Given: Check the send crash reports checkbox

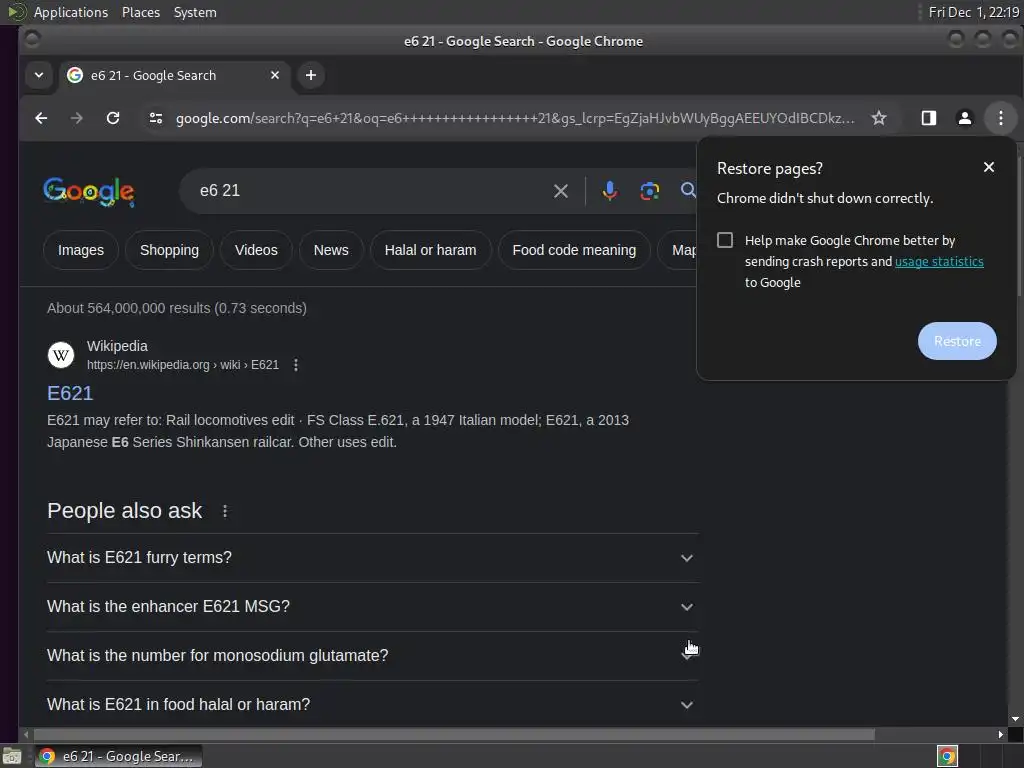Looking at the screenshot, I should pos(725,240).
